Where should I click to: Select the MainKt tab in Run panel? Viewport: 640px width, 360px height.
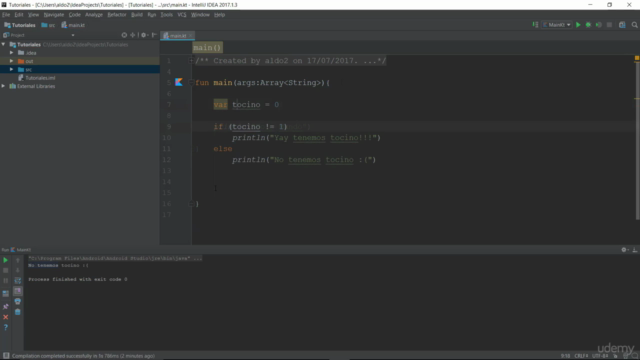(x=20, y=250)
